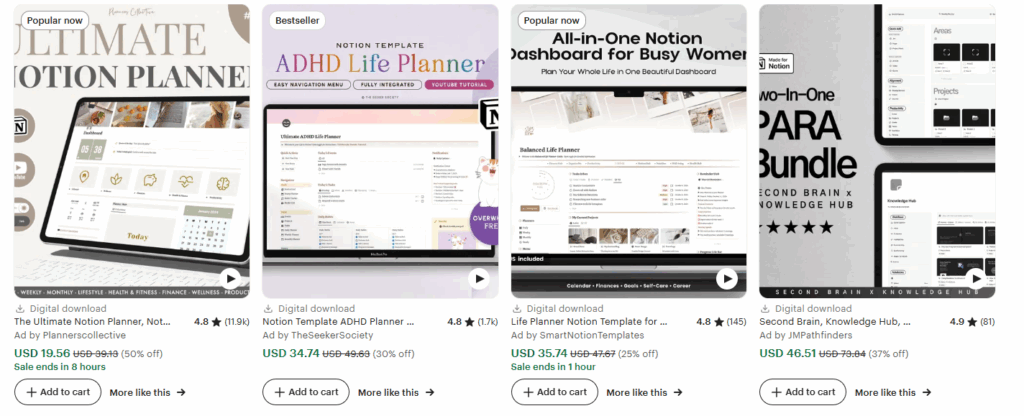Open the PARA Bundle product thumbnail
This screenshot has height=416, width=1024.
[x=877, y=152]
